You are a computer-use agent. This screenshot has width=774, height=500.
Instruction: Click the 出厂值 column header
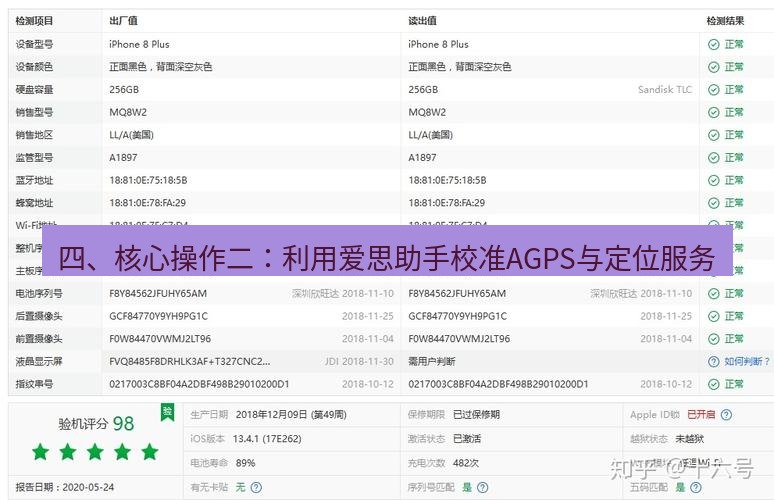point(123,21)
